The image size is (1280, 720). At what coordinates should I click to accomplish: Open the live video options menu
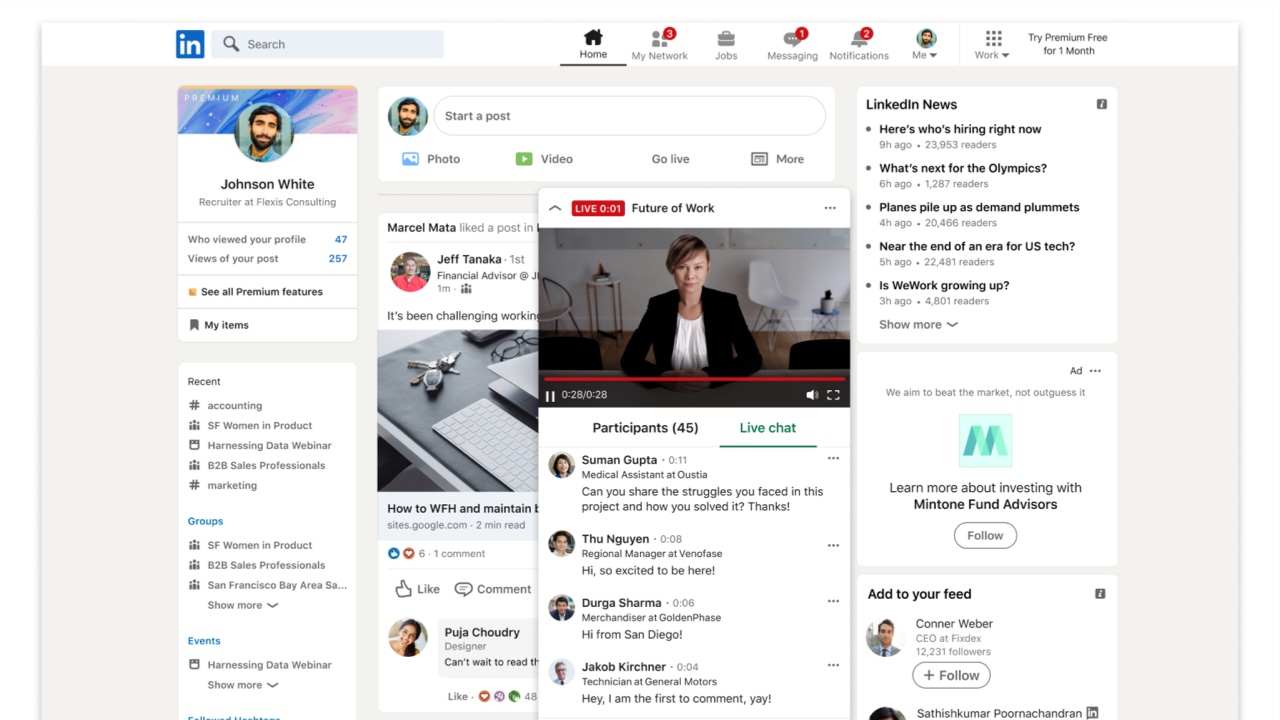pyautogui.click(x=830, y=208)
